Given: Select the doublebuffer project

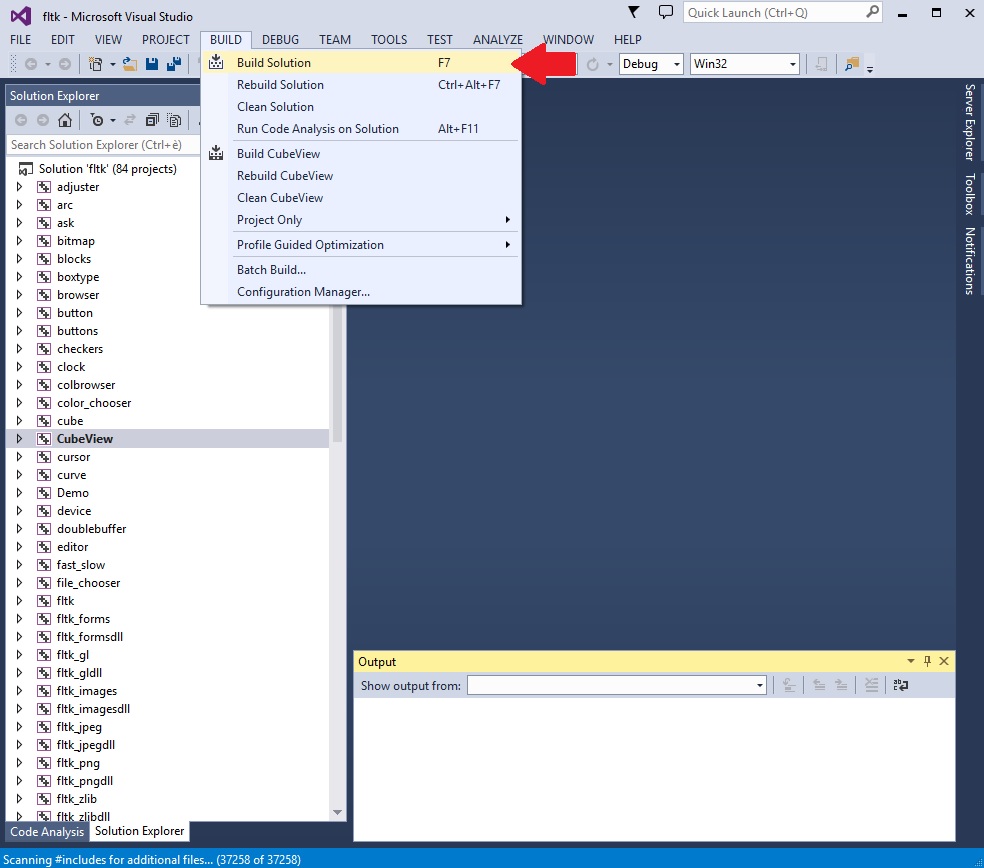Looking at the screenshot, I should pos(92,529).
